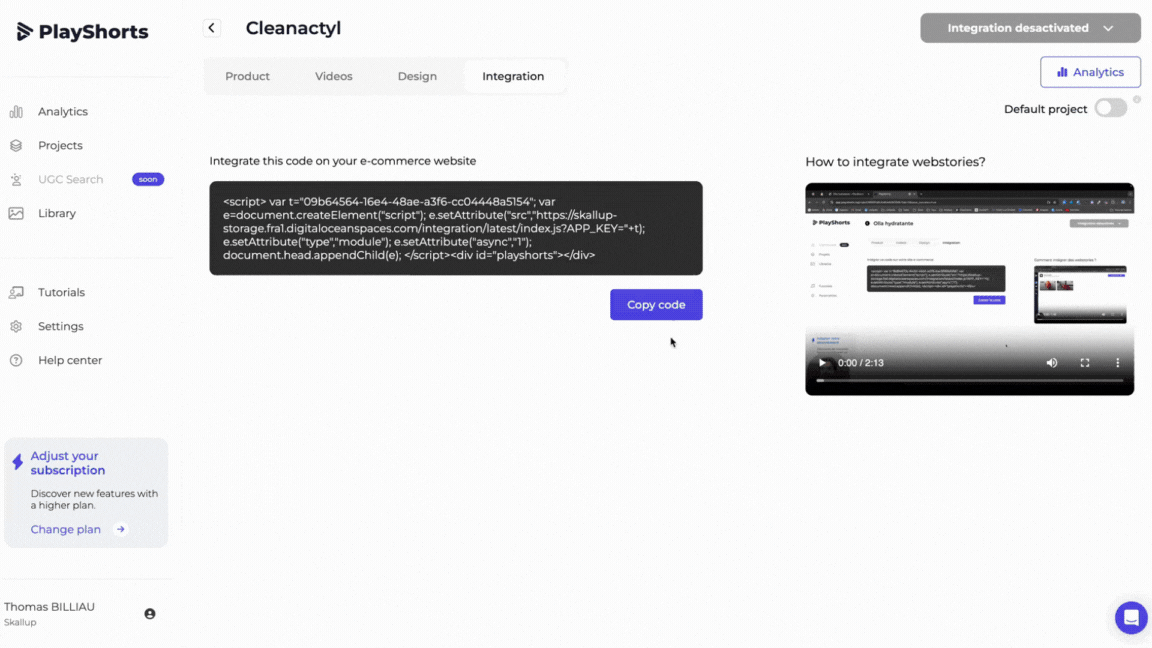Open the Tutorials sidebar icon
This screenshot has height=648, width=1152.
click(x=16, y=292)
